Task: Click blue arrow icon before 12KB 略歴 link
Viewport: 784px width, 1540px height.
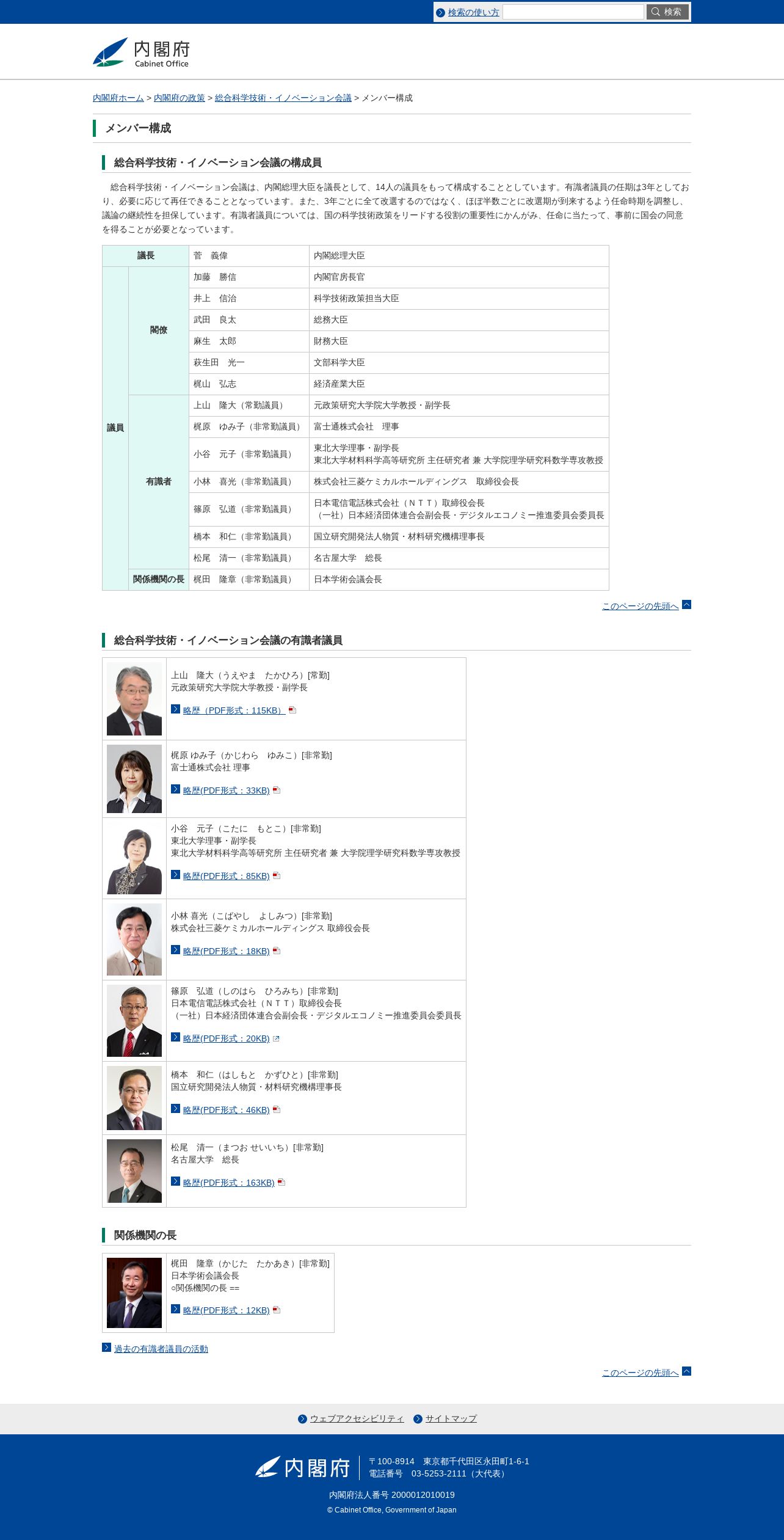Action: click(x=175, y=1309)
